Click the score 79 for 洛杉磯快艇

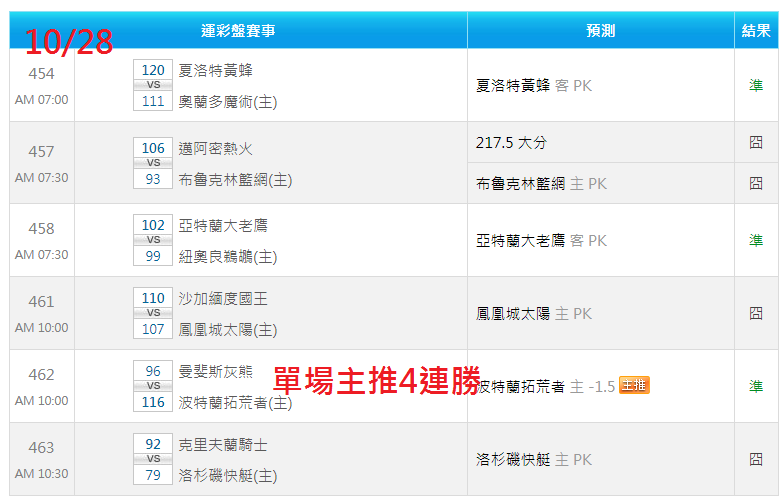point(153,475)
